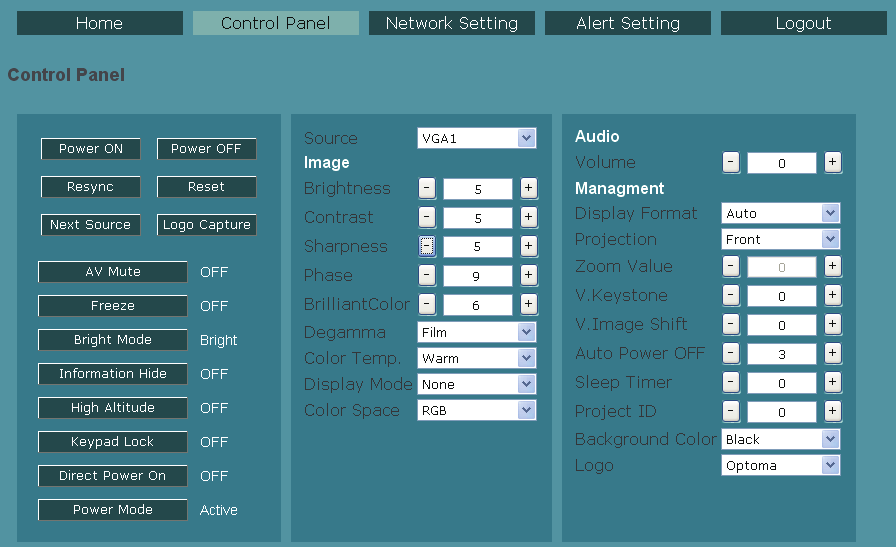Increase Zoom Value with plus button
The height and width of the screenshot is (547, 896).
[x=833, y=266]
